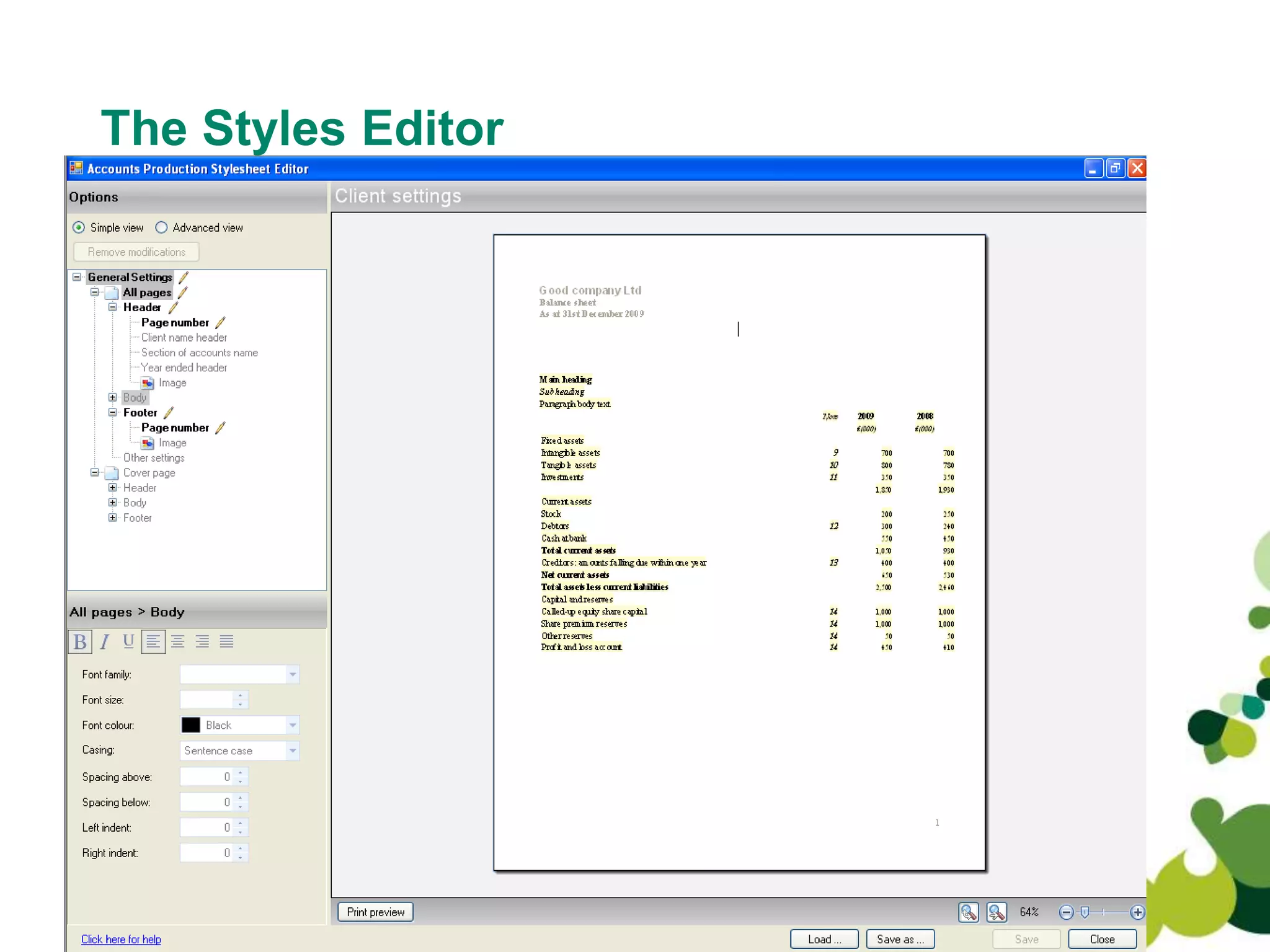The height and width of the screenshot is (952, 1270).
Task: Expand Cover page Header node
Action: (x=113, y=488)
